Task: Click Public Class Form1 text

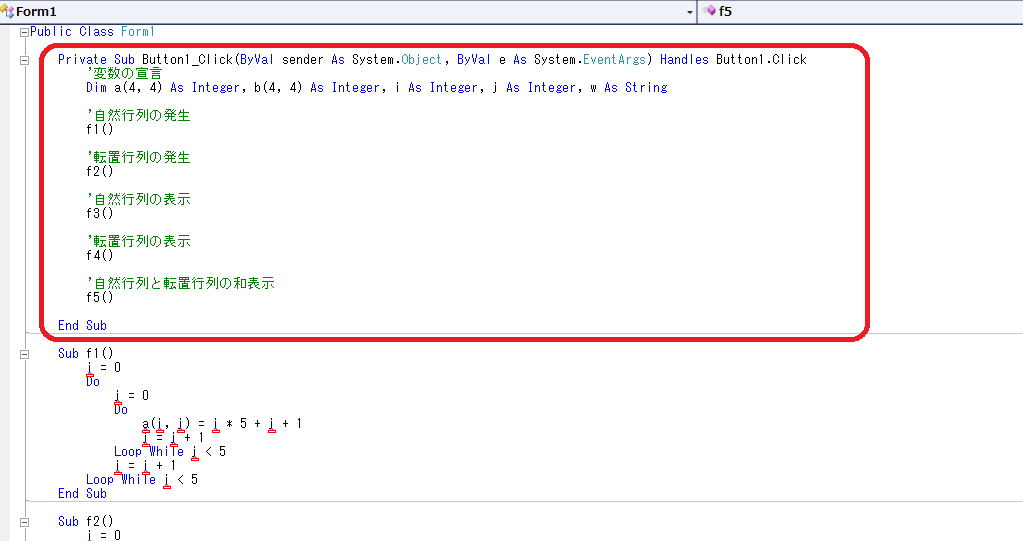Action: 93,31
